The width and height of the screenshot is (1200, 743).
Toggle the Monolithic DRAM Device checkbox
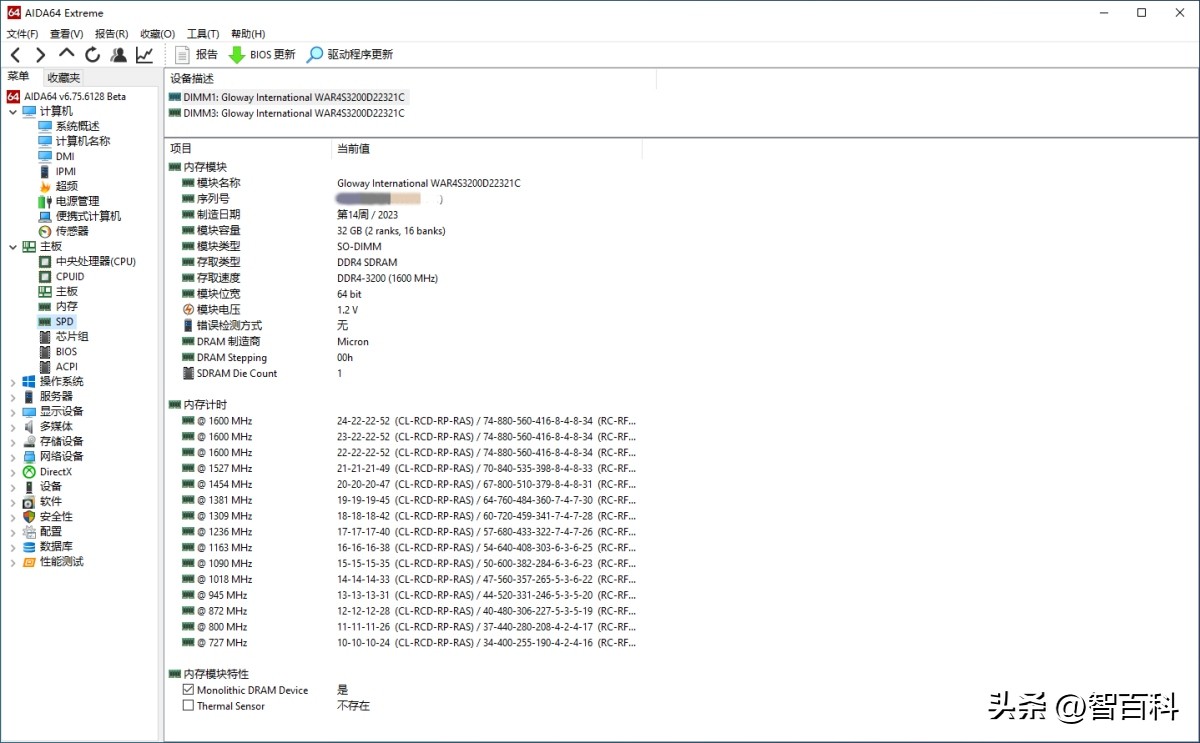point(188,690)
